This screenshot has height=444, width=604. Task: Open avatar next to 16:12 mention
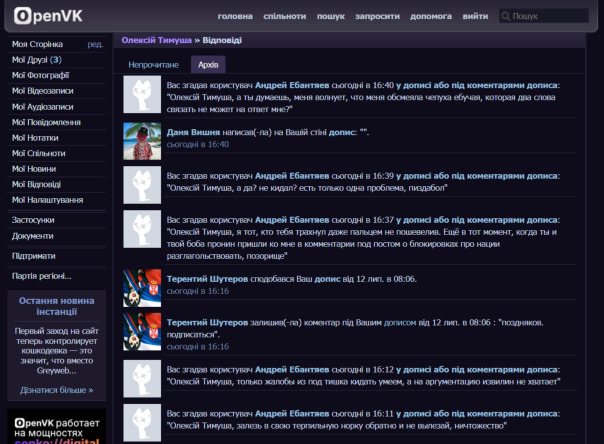(x=142, y=379)
